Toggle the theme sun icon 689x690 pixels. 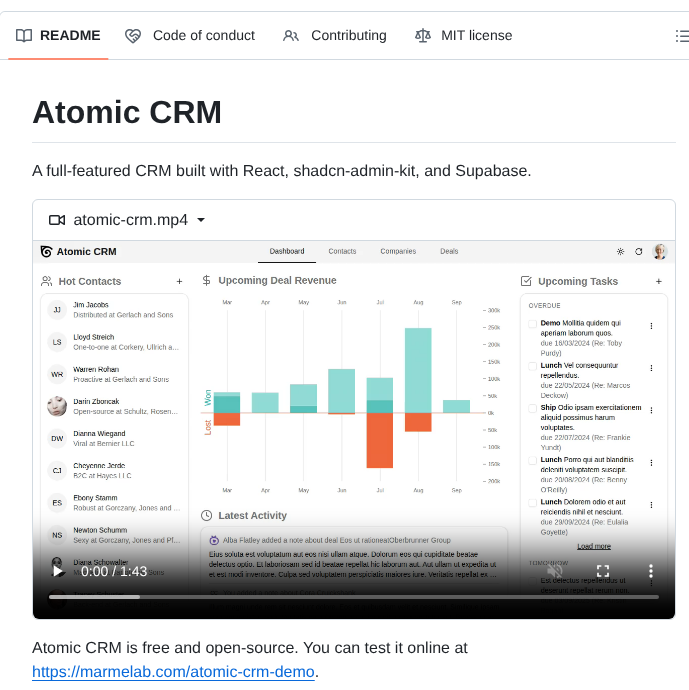(620, 251)
